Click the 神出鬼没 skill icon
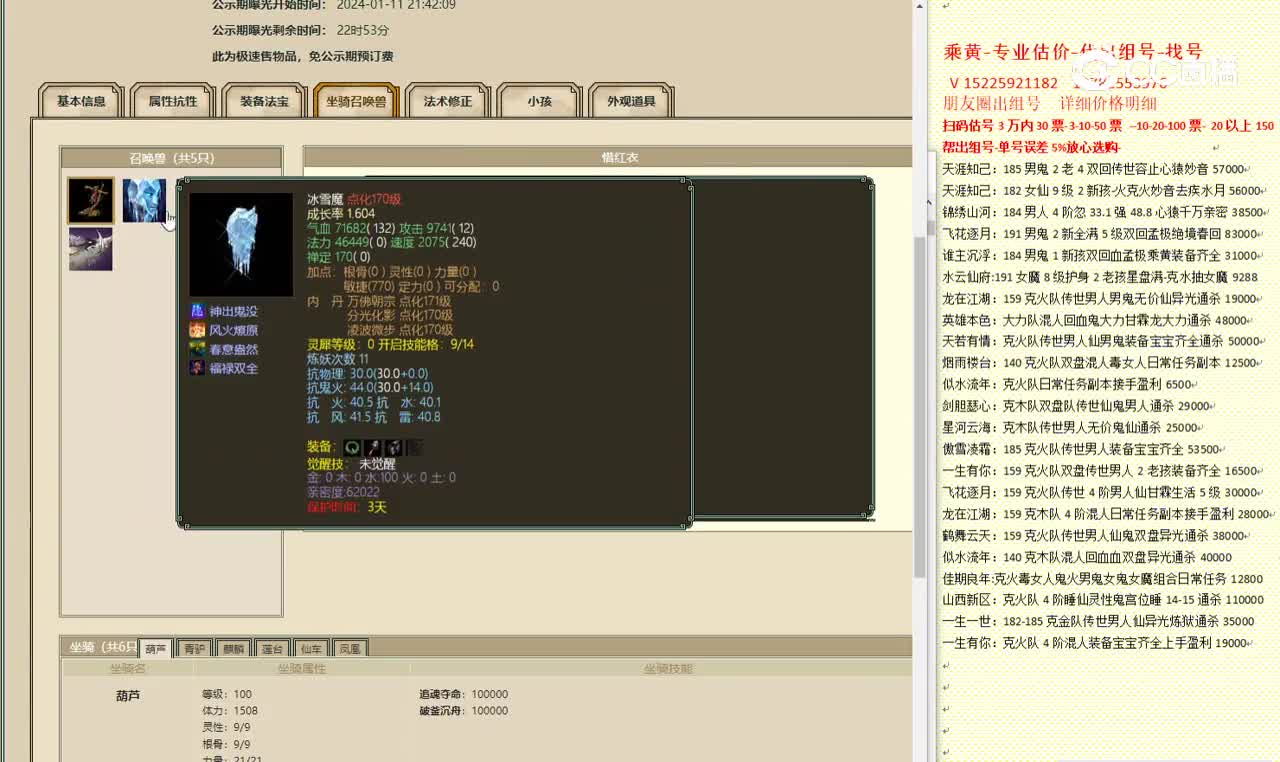Image resolution: width=1280 pixels, height=762 pixels. (197, 311)
